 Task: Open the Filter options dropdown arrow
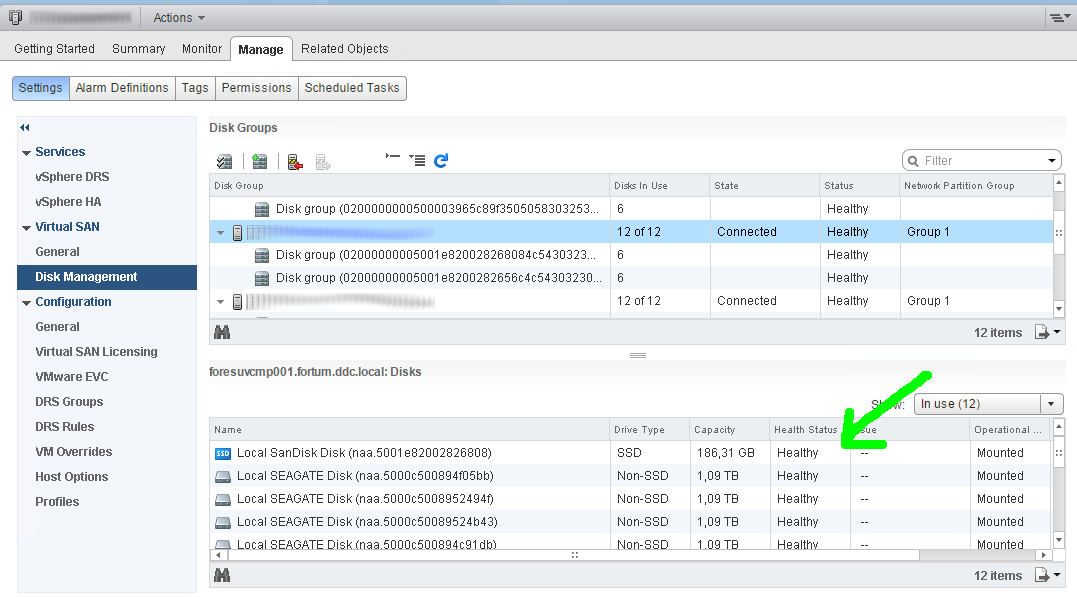pos(1052,161)
